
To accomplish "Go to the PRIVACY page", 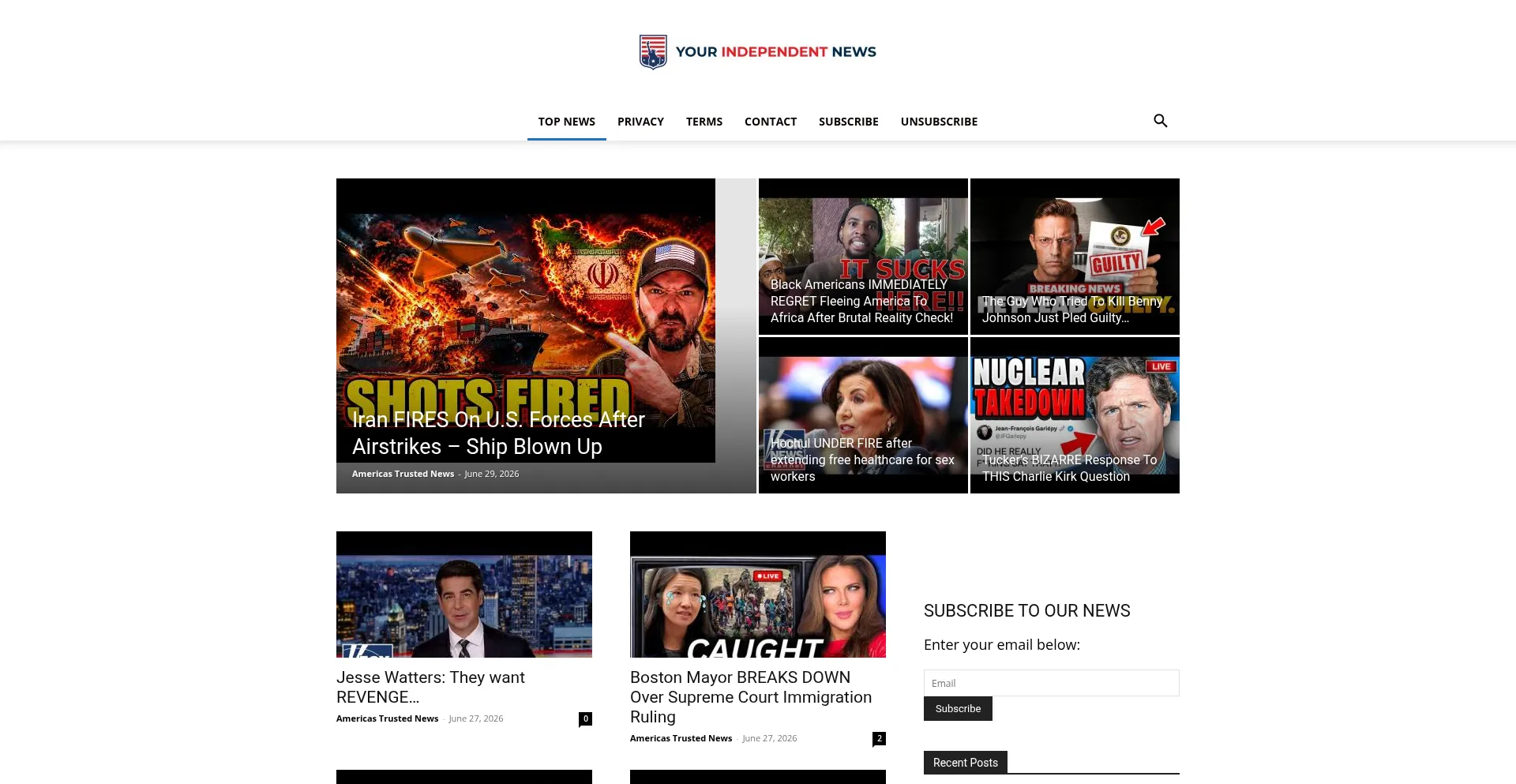I will [x=640, y=122].
